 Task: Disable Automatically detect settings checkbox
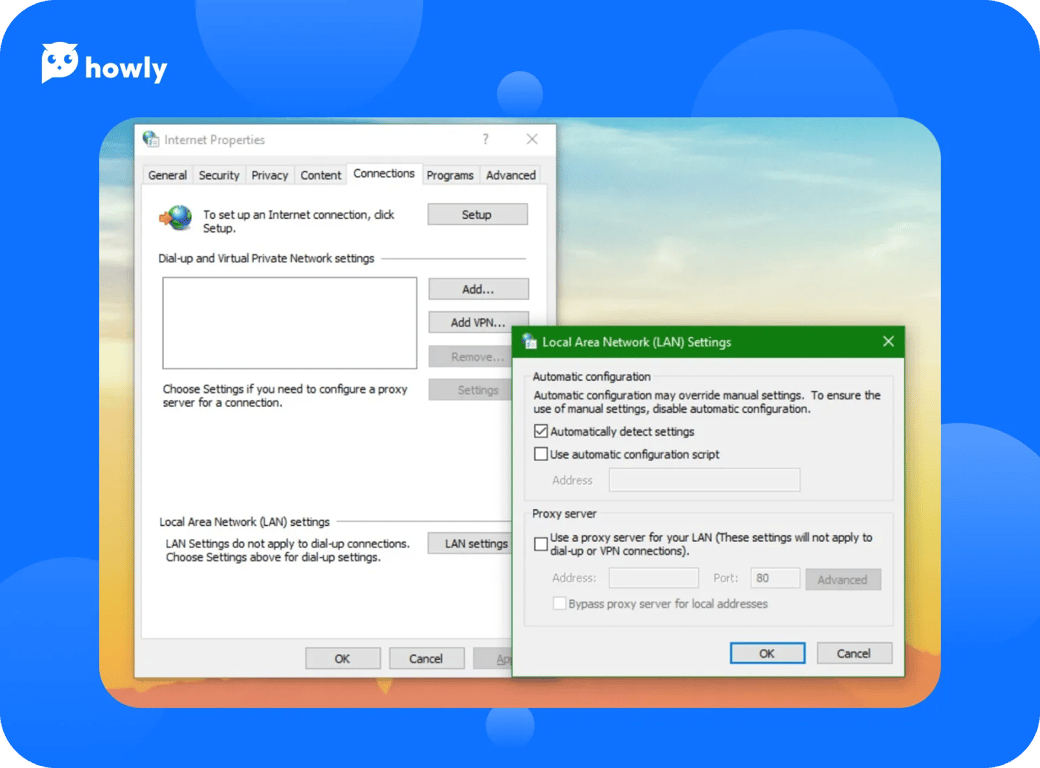tap(541, 432)
